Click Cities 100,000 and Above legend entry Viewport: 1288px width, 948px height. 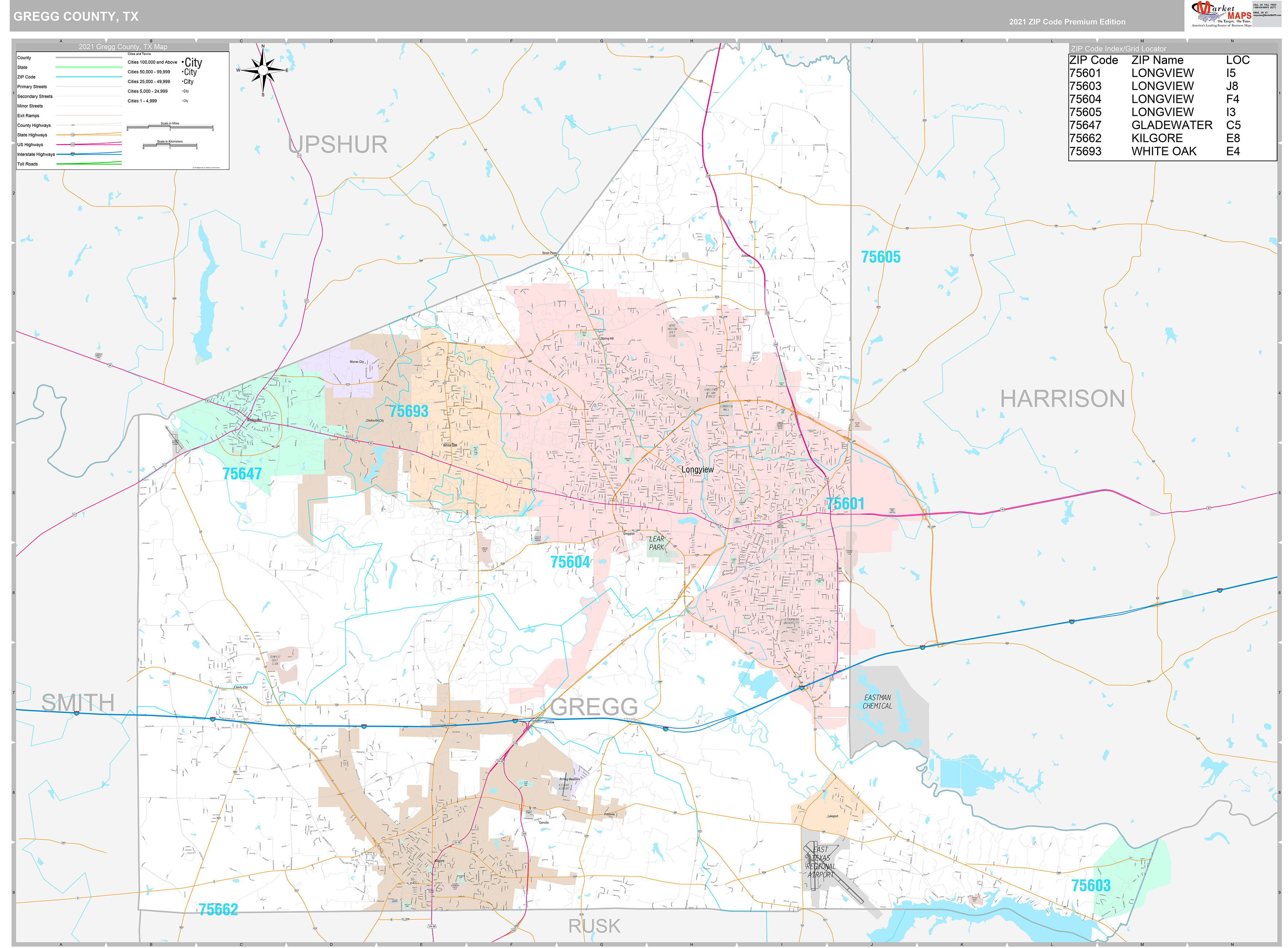coord(152,62)
